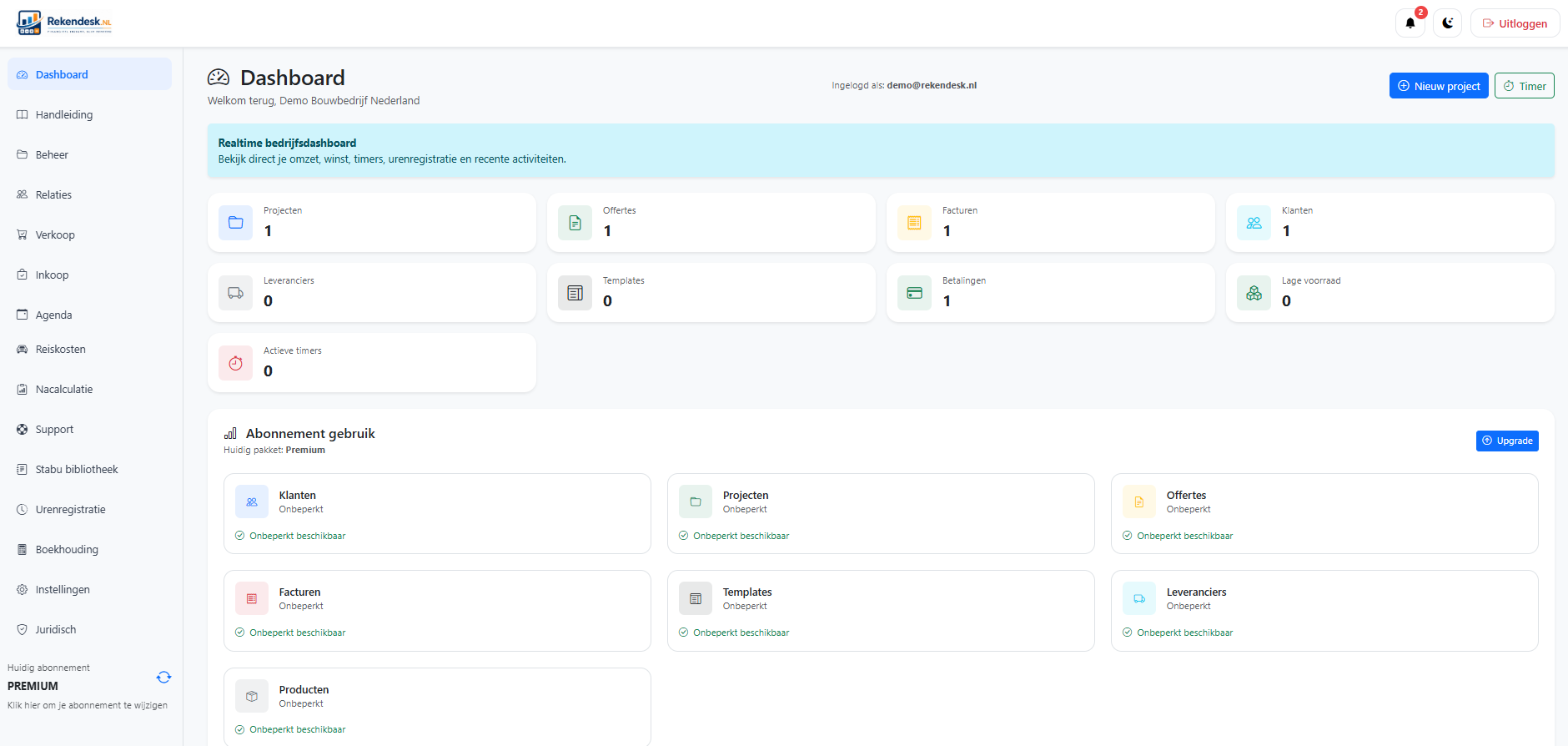Click the Leveranciers truck stat icon
The width and height of the screenshot is (1568, 746).
click(x=235, y=293)
